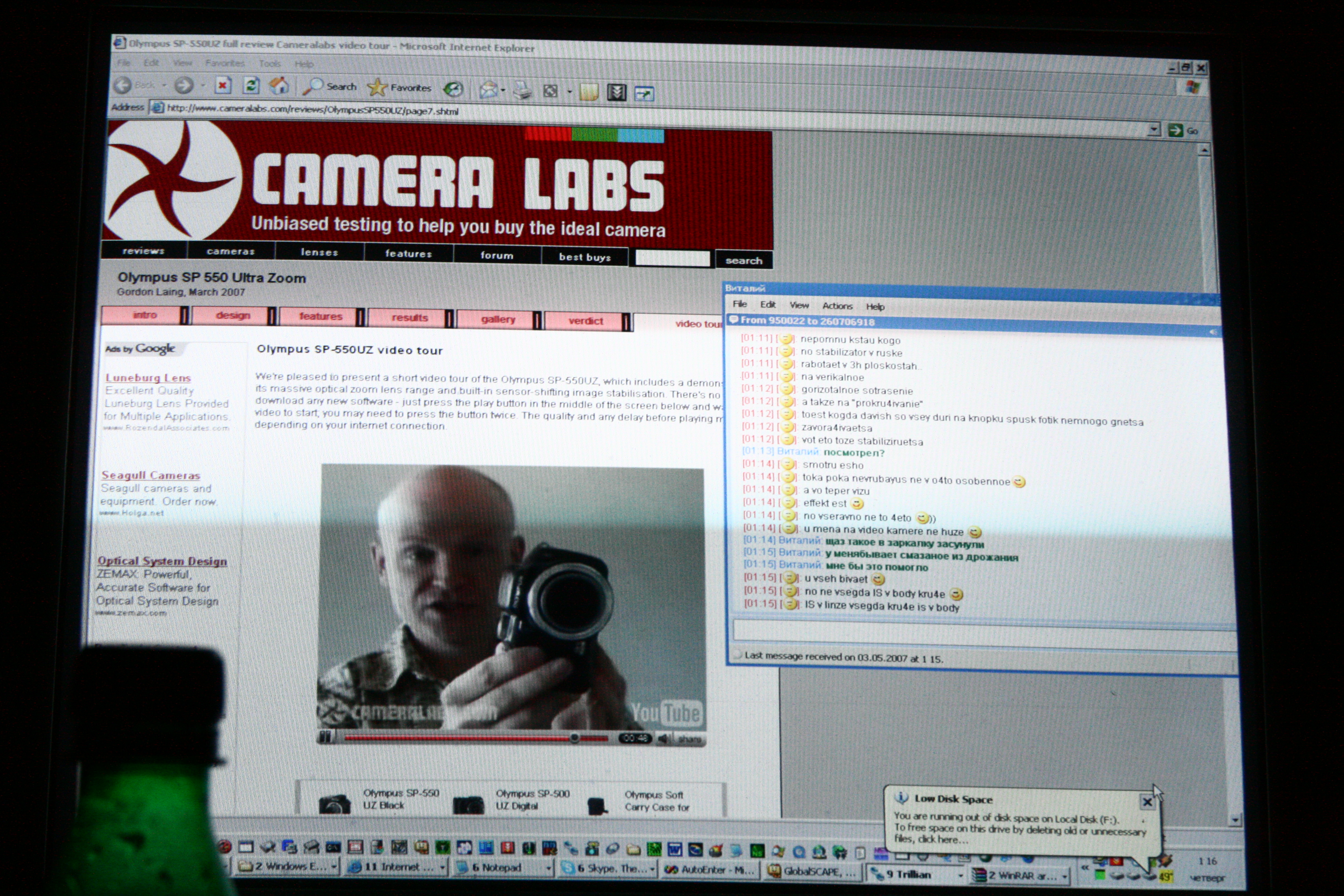Switch to the AutoEnter taskbar button

(710, 870)
